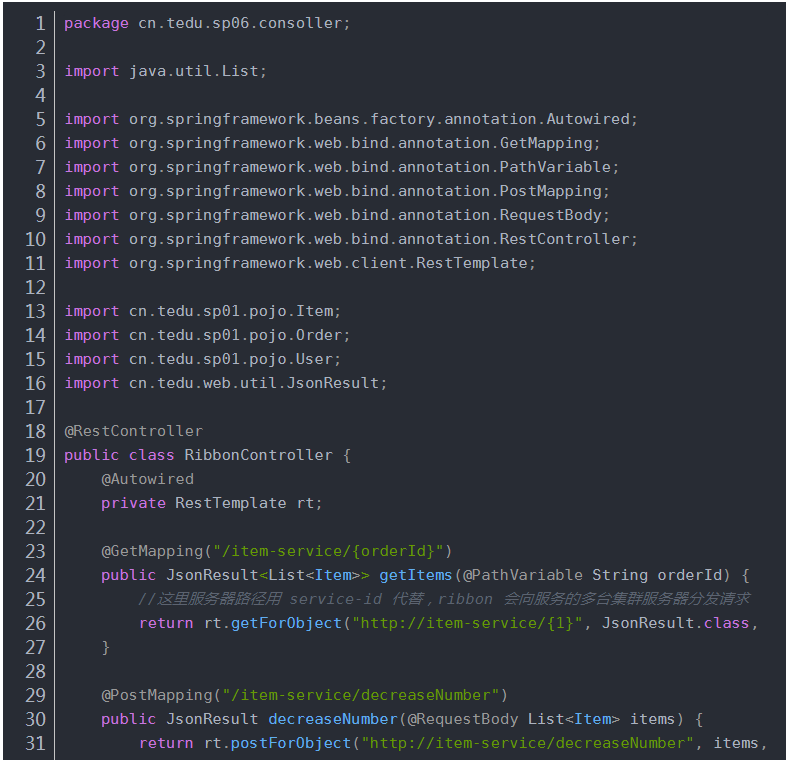Click the GetMapping import statement

point(332,143)
